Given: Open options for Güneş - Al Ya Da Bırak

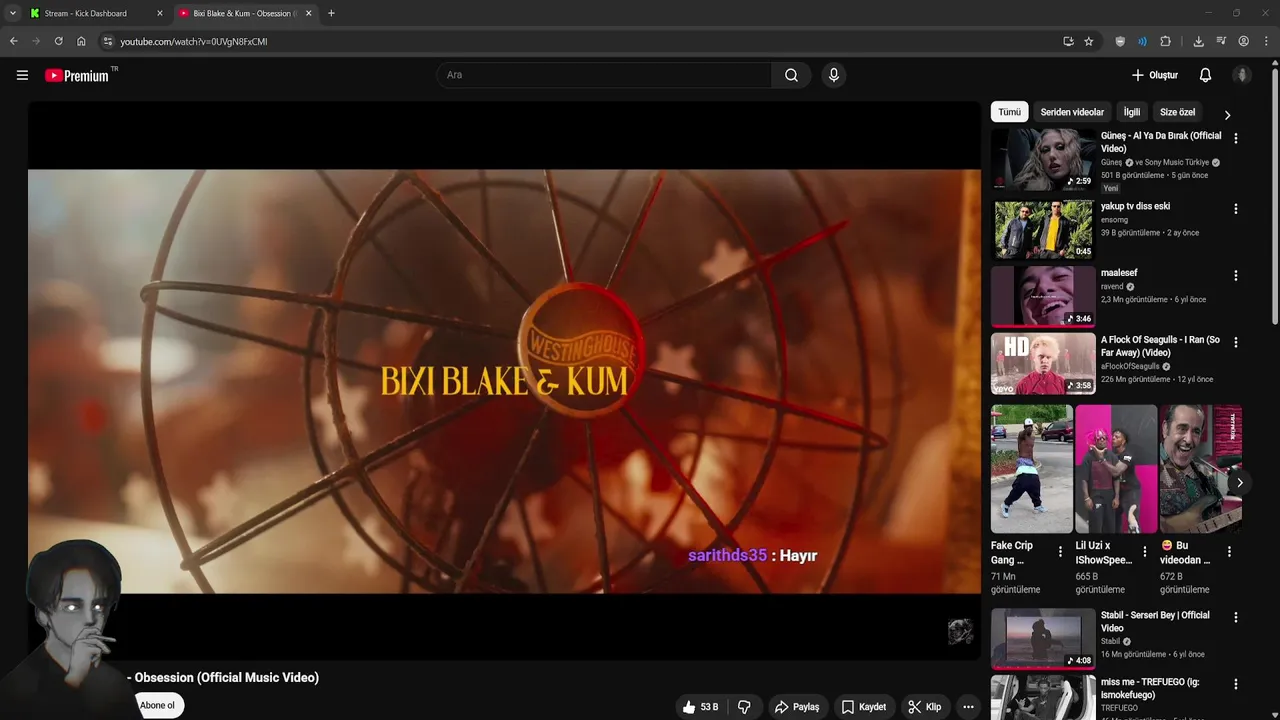Looking at the screenshot, I should point(1235,139).
